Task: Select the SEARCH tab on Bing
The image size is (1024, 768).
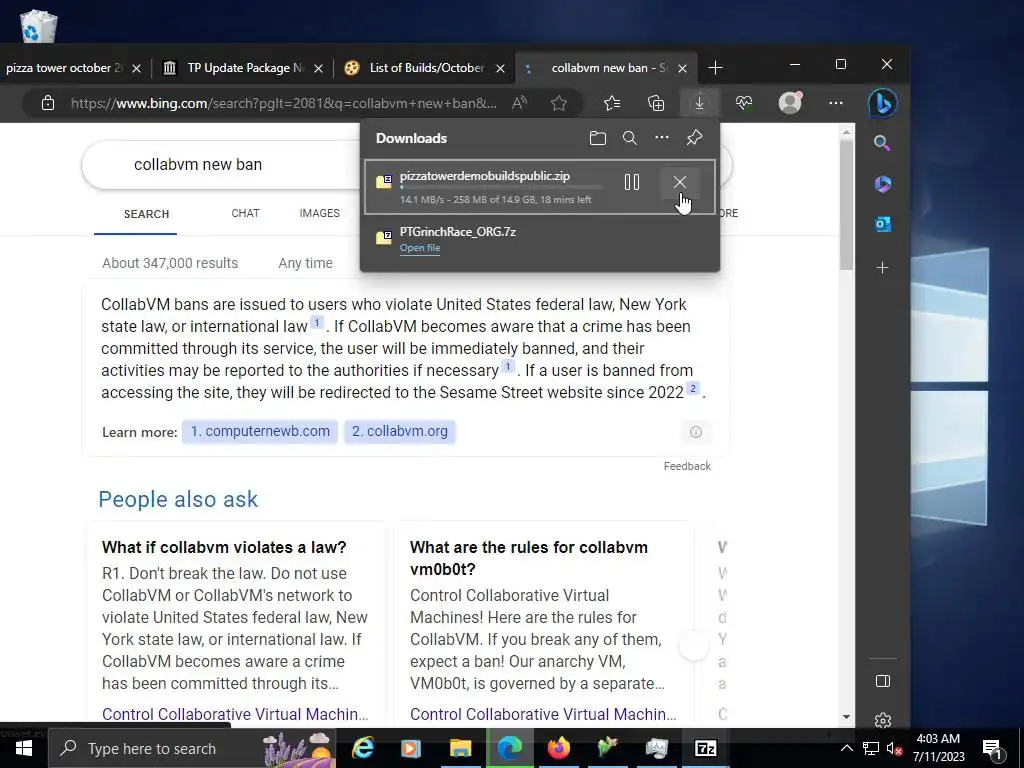Action: [147, 214]
